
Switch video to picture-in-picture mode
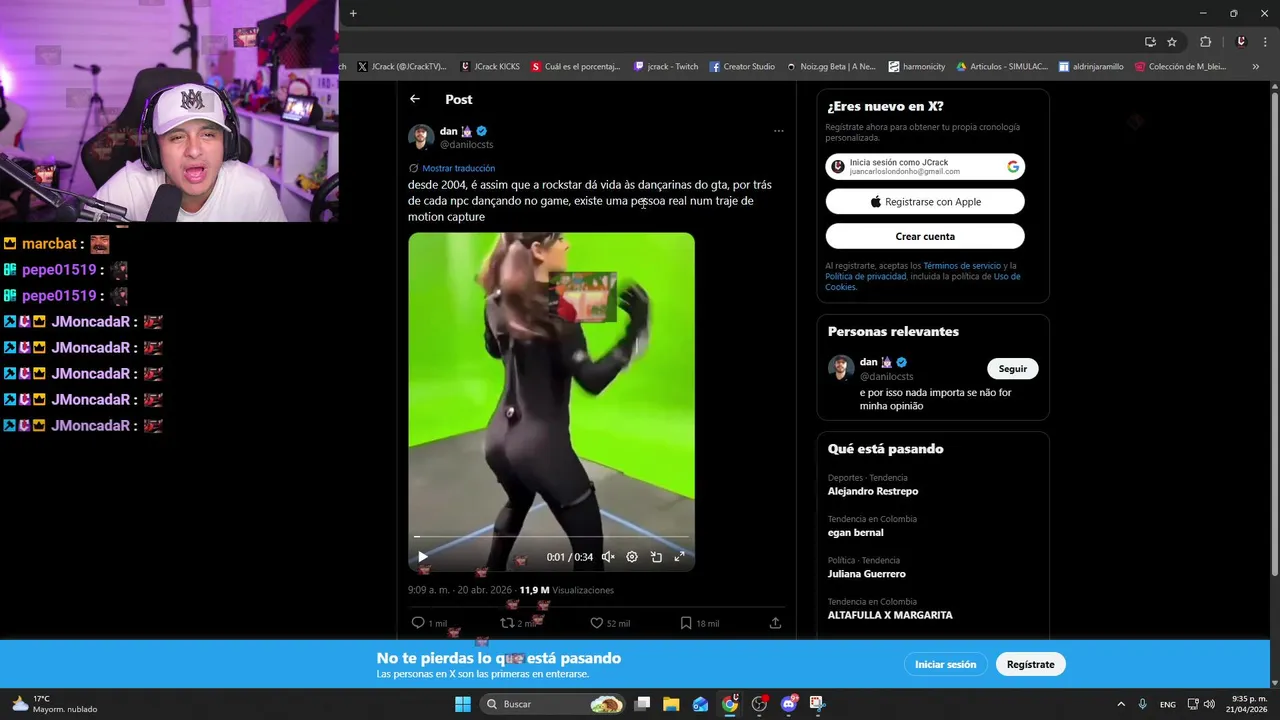pos(656,557)
